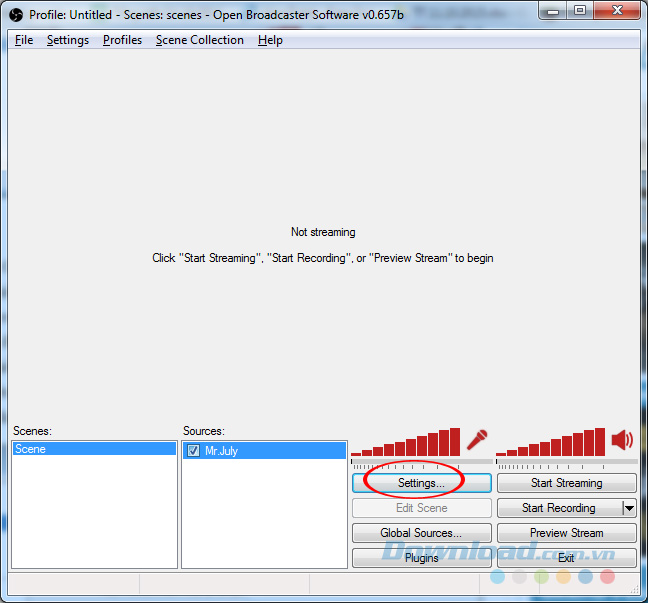This screenshot has width=648, height=603.
Task: Click the Settings... button
Action: (421, 483)
